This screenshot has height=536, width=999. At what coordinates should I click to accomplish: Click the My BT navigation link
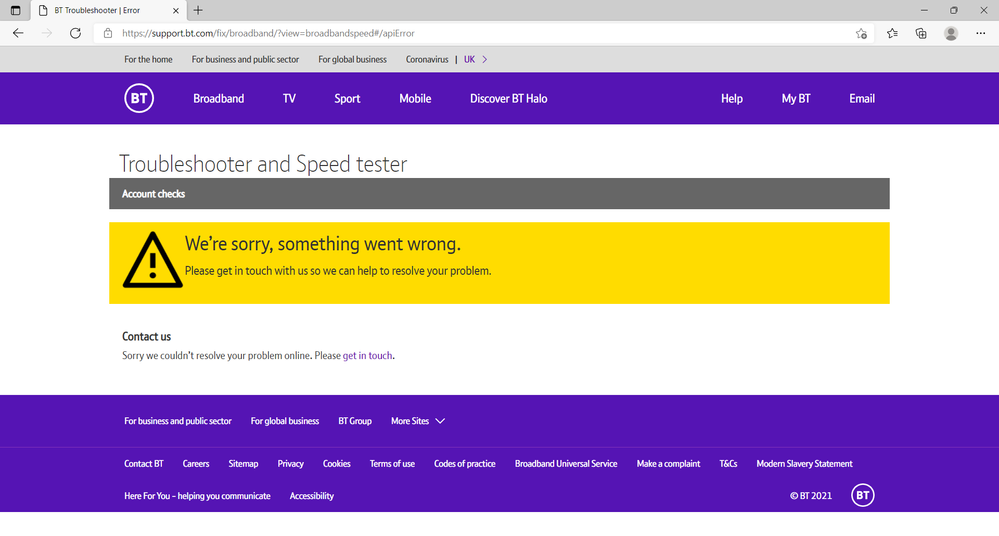(x=796, y=99)
